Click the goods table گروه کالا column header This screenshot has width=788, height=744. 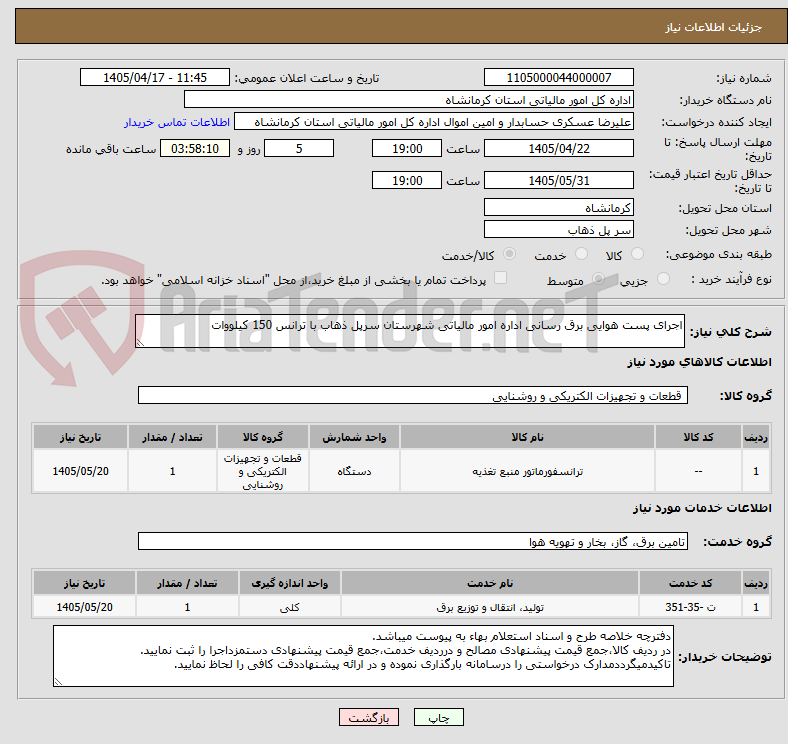(263, 437)
